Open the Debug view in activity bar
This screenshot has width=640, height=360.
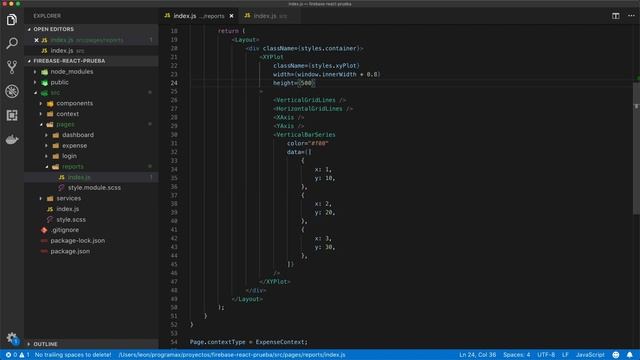(12, 91)
